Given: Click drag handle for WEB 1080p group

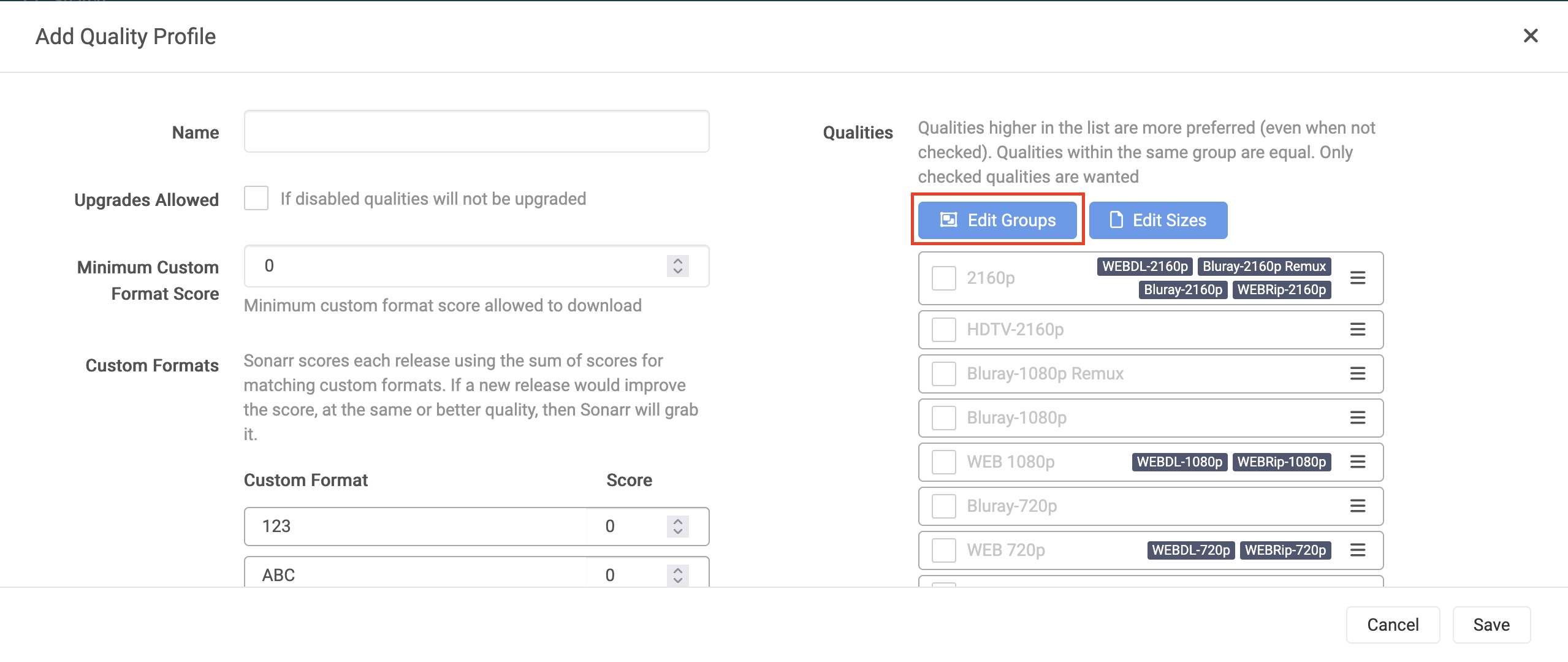Looking at the screenshot, I should [1357, 462].
